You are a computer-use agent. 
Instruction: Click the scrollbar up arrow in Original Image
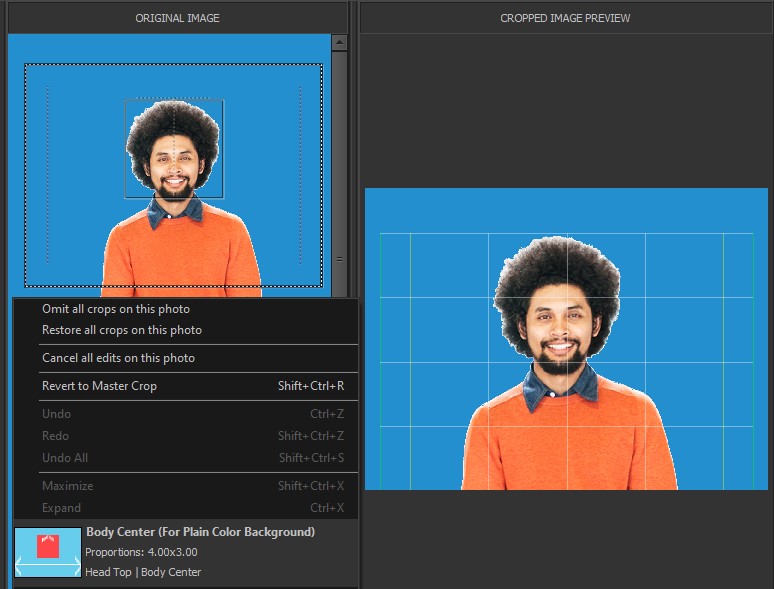click(x=339, y=43)
